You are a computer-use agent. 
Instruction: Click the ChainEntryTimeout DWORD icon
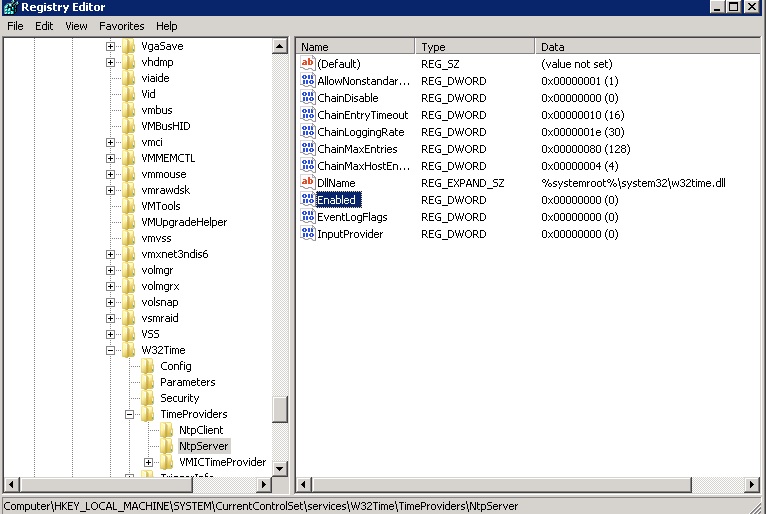(x=308, y=115)
